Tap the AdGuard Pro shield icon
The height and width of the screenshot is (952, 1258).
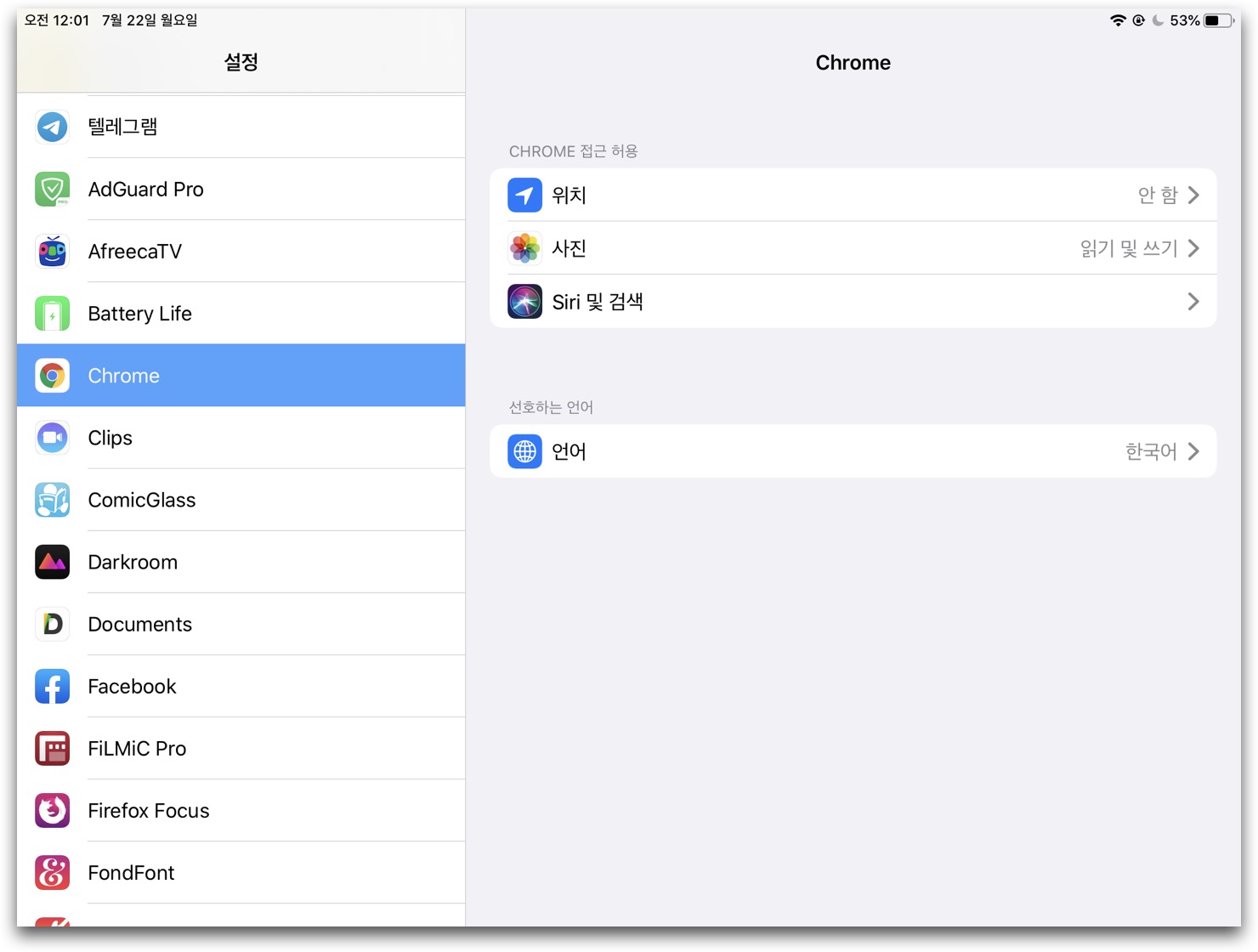[x=52, y=190]
